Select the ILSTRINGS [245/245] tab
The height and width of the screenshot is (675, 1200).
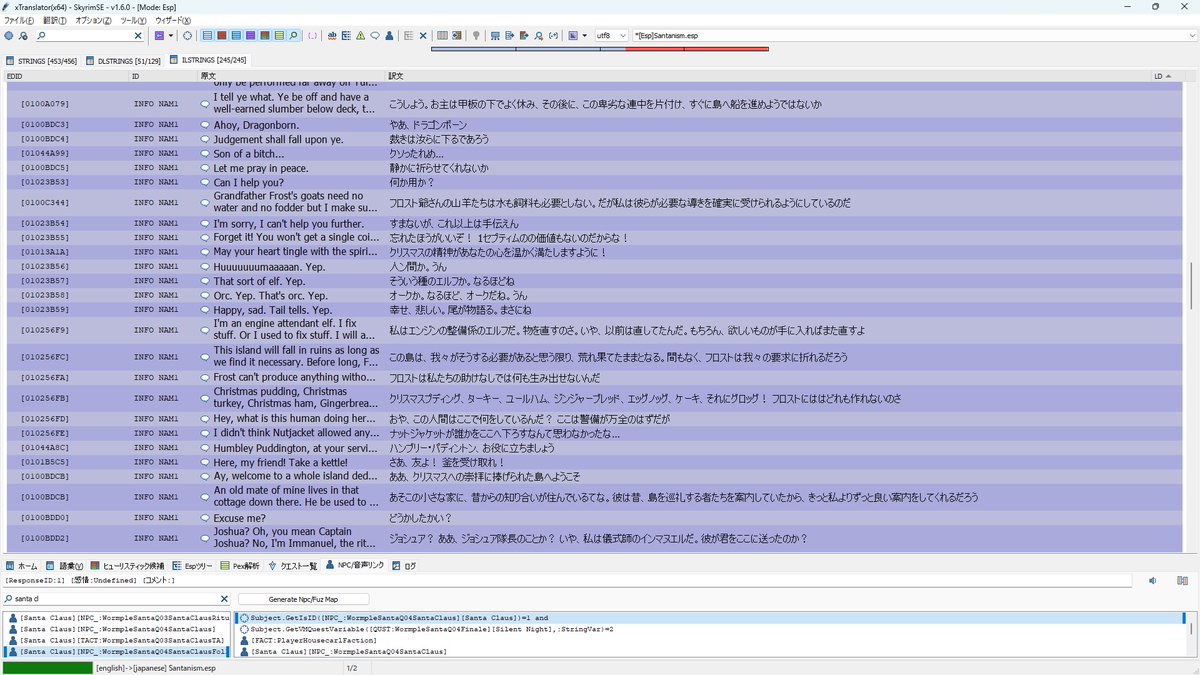tap(209, 61)
